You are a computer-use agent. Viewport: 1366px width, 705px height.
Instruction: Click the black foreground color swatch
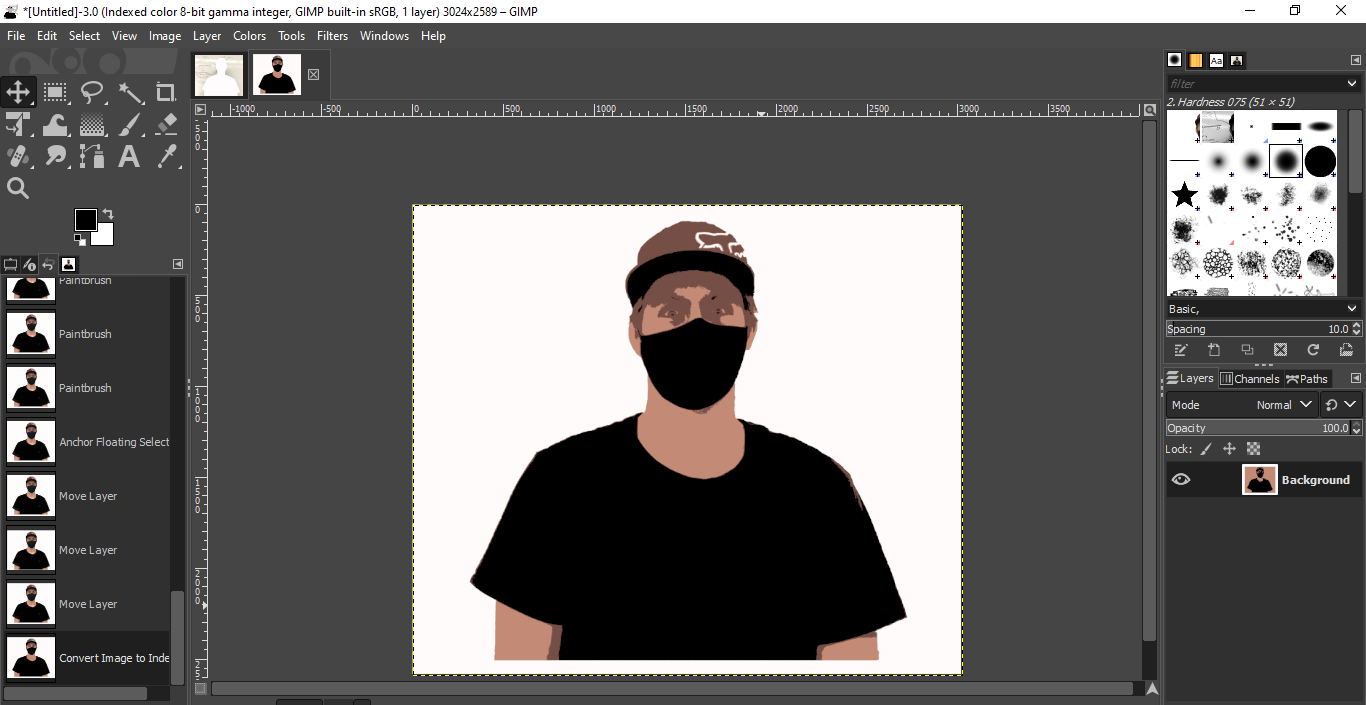tap(85, 219)
